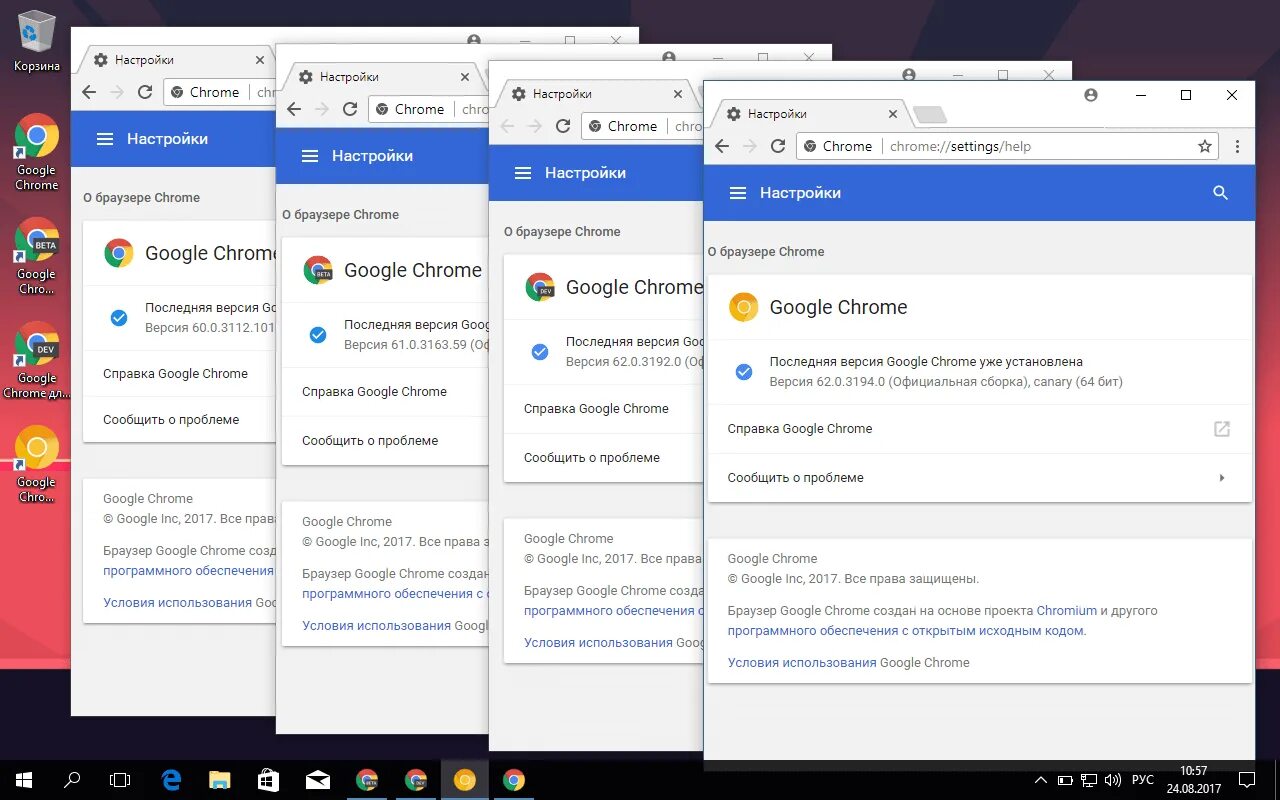Launch Chrome Canary desktop shortcut
The width and height of the screenshot is (1280, 800).
coord(37,464)
